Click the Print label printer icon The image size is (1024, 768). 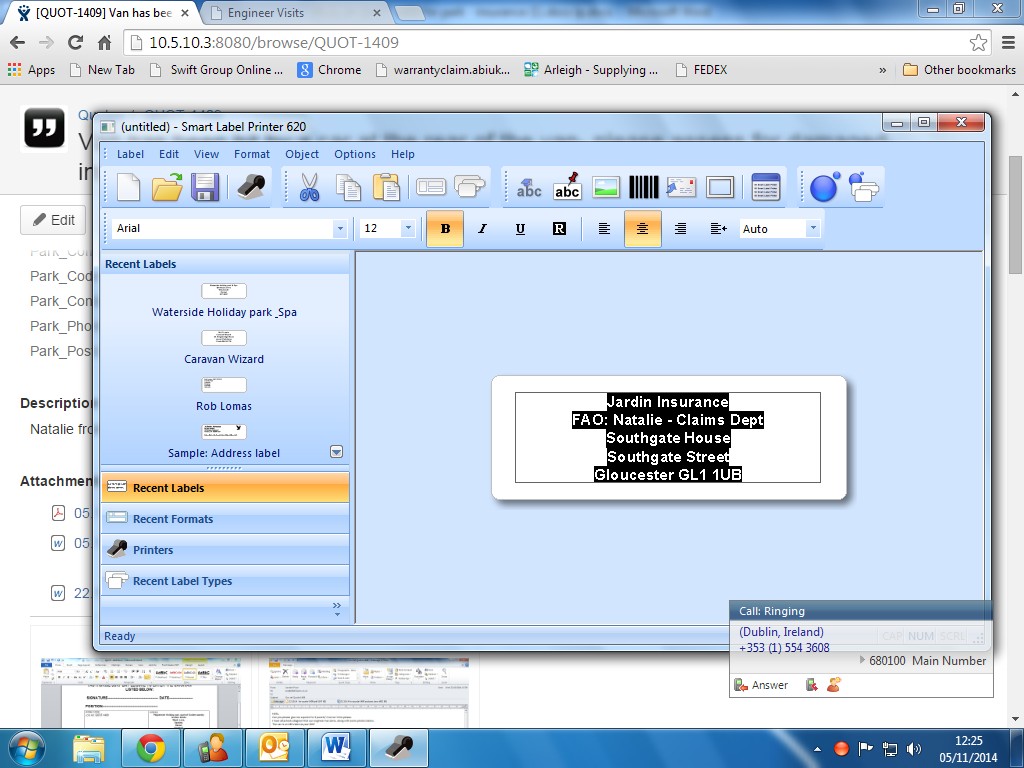tap(250, 187)
